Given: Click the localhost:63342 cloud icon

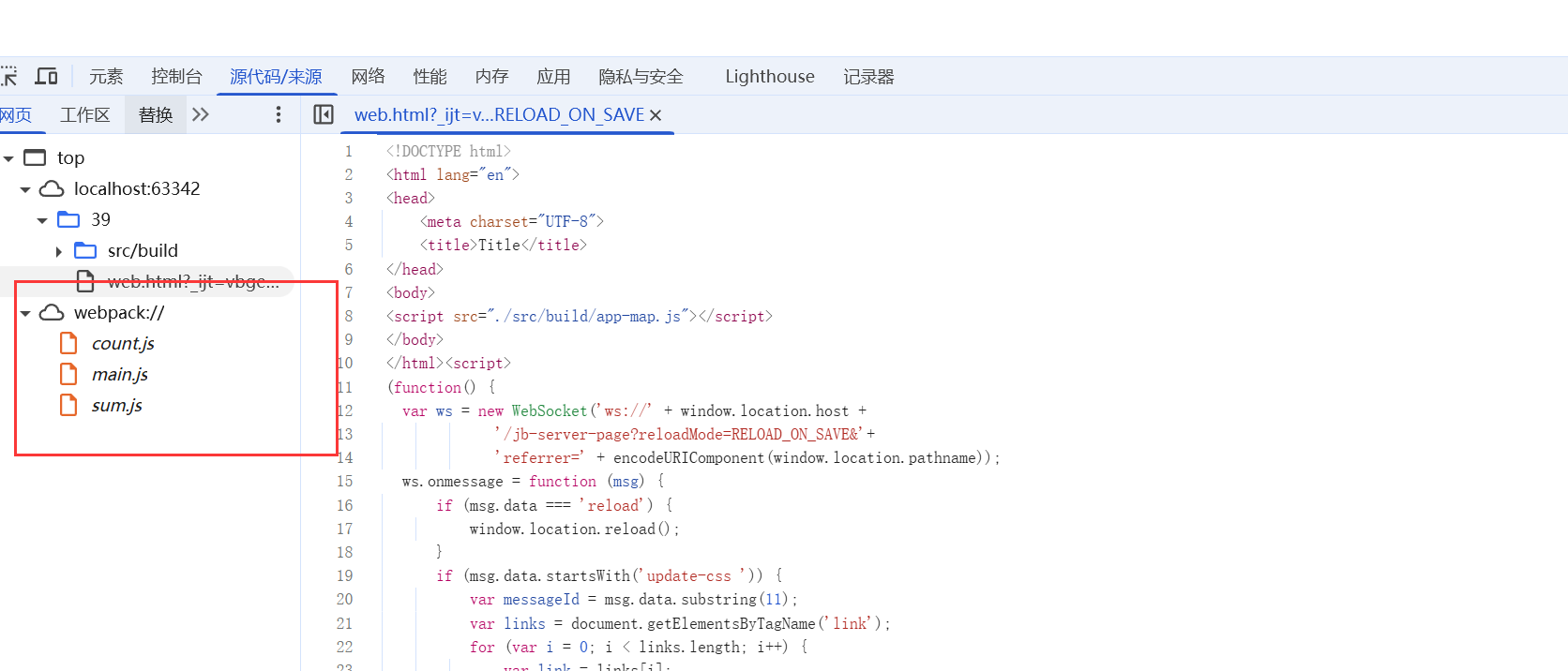Looking at the screenshot, I should [52, 188].
